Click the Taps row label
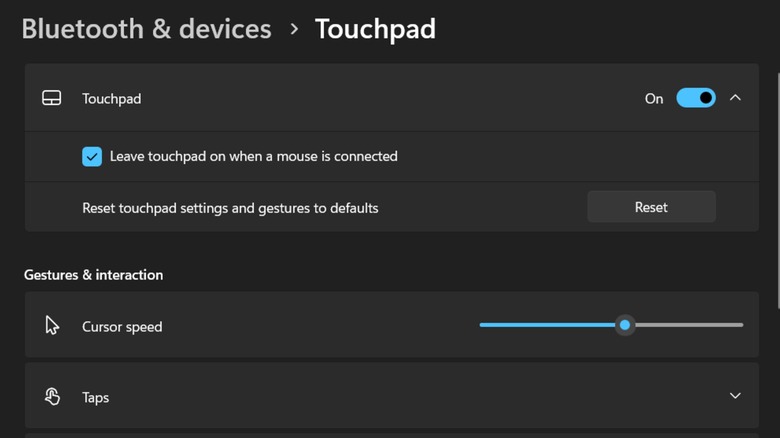Image resolution: width=780 pixels, height=438 pixels. pos(96,397)
